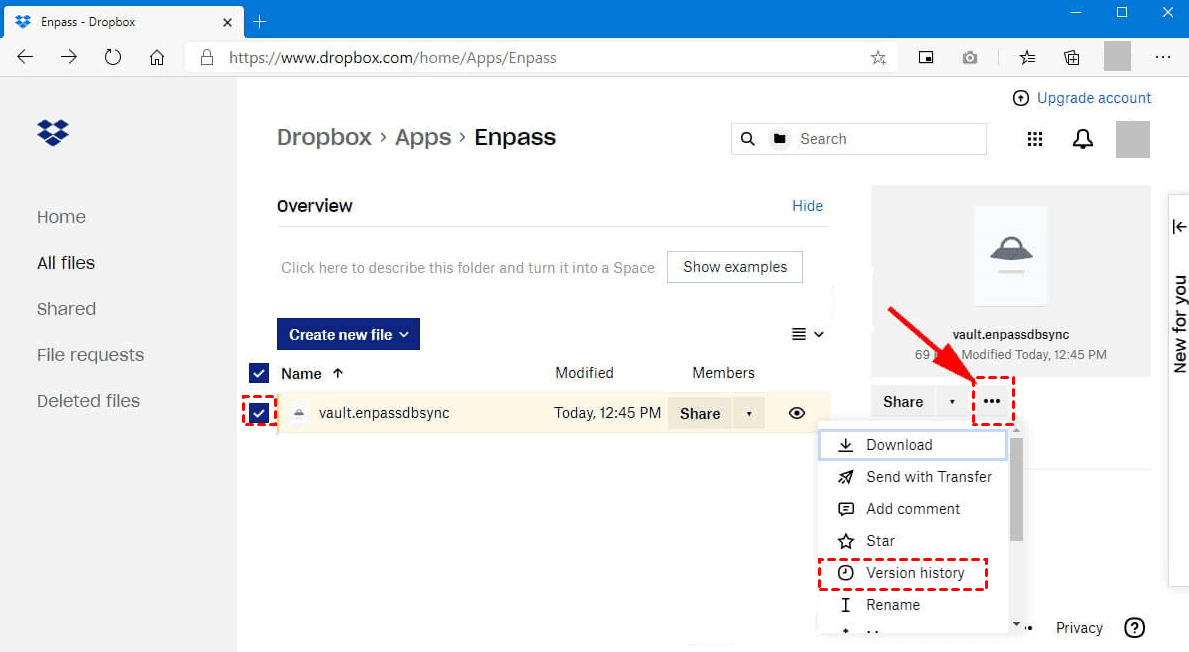Open the help question mark icon
The height and width of the screenshot is (652, 1189).
click(x=1134, y=628)
